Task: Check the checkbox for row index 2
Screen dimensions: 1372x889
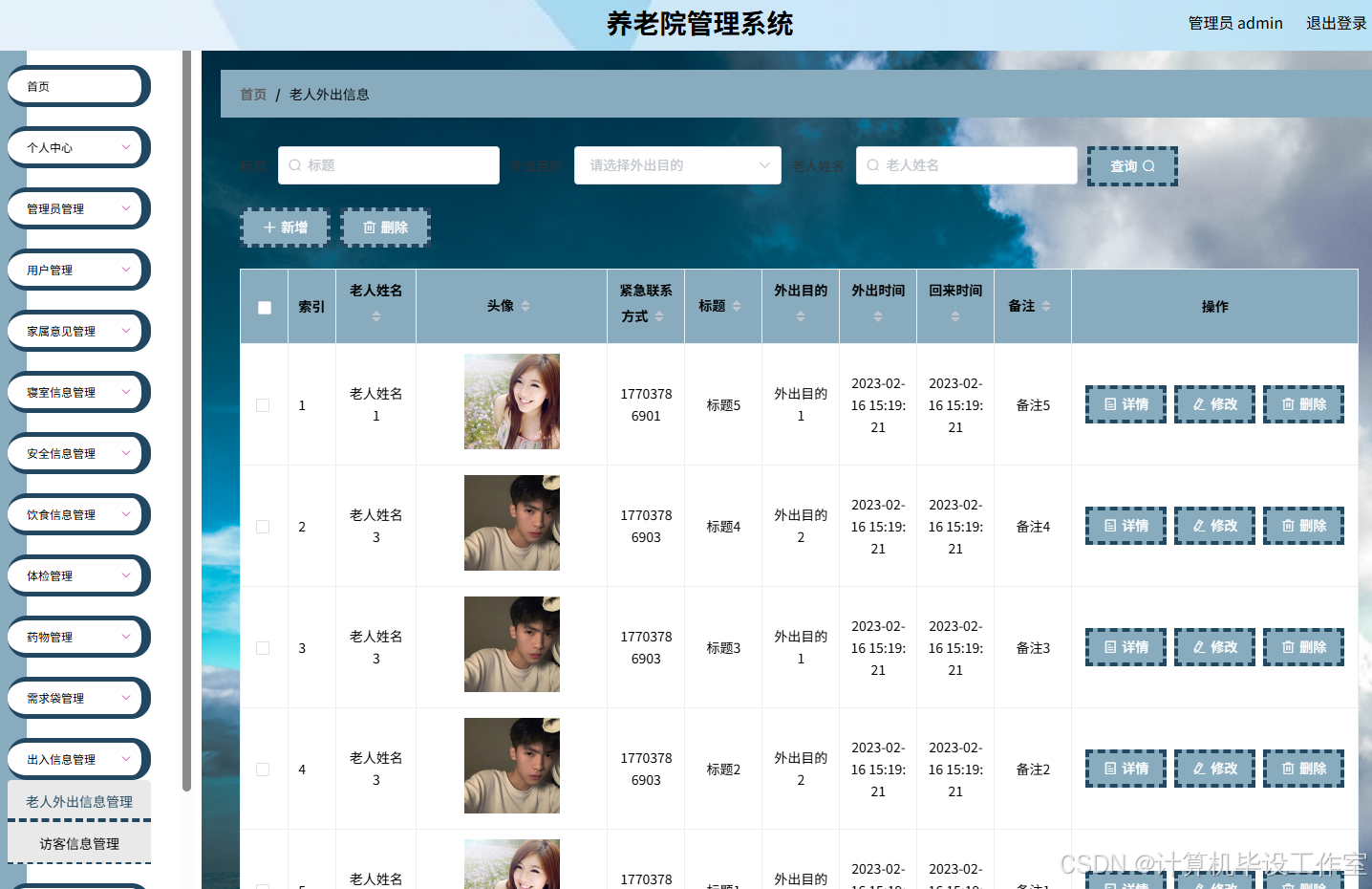Action: 263,527
